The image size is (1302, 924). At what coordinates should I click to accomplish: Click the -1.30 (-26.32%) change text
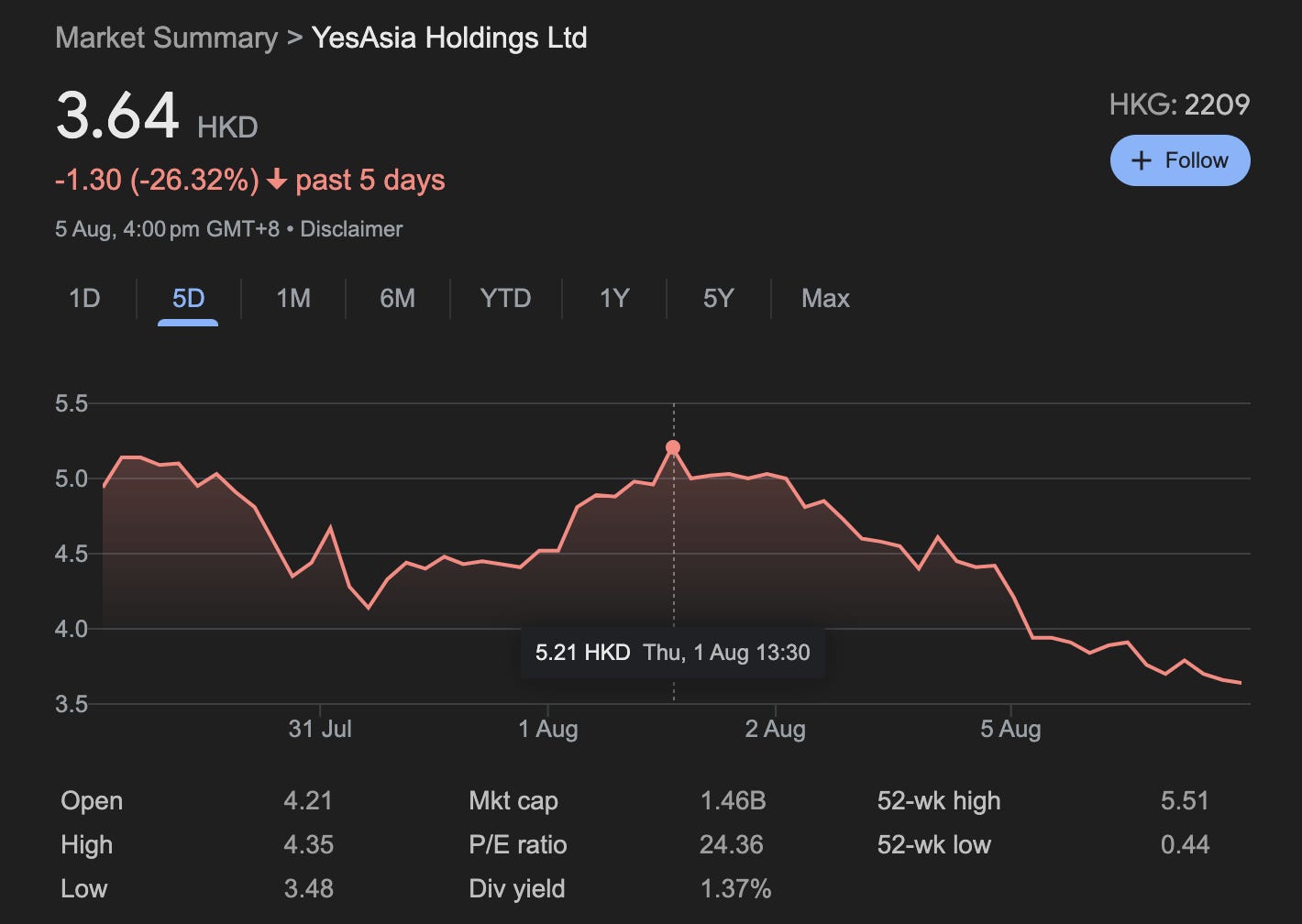point(157,180)
